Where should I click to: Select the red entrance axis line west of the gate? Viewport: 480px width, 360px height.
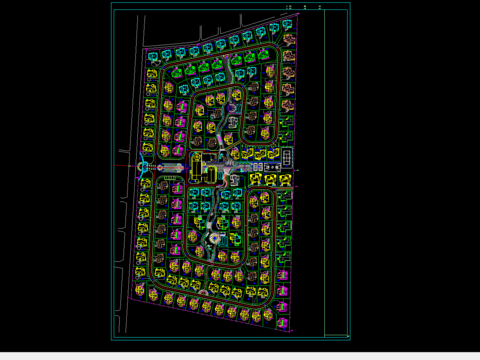(x=126, y=166)
